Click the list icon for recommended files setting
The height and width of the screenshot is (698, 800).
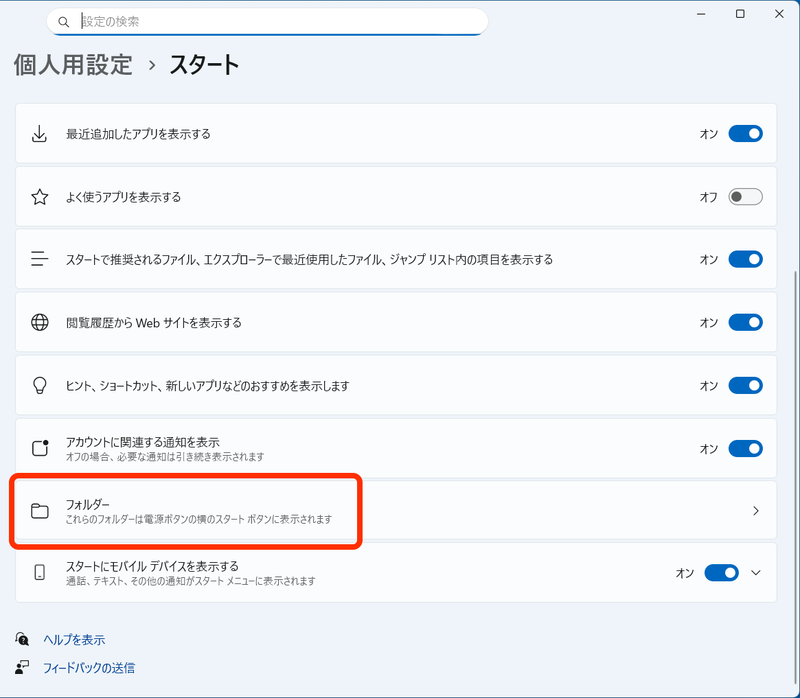tap(39, 259)
